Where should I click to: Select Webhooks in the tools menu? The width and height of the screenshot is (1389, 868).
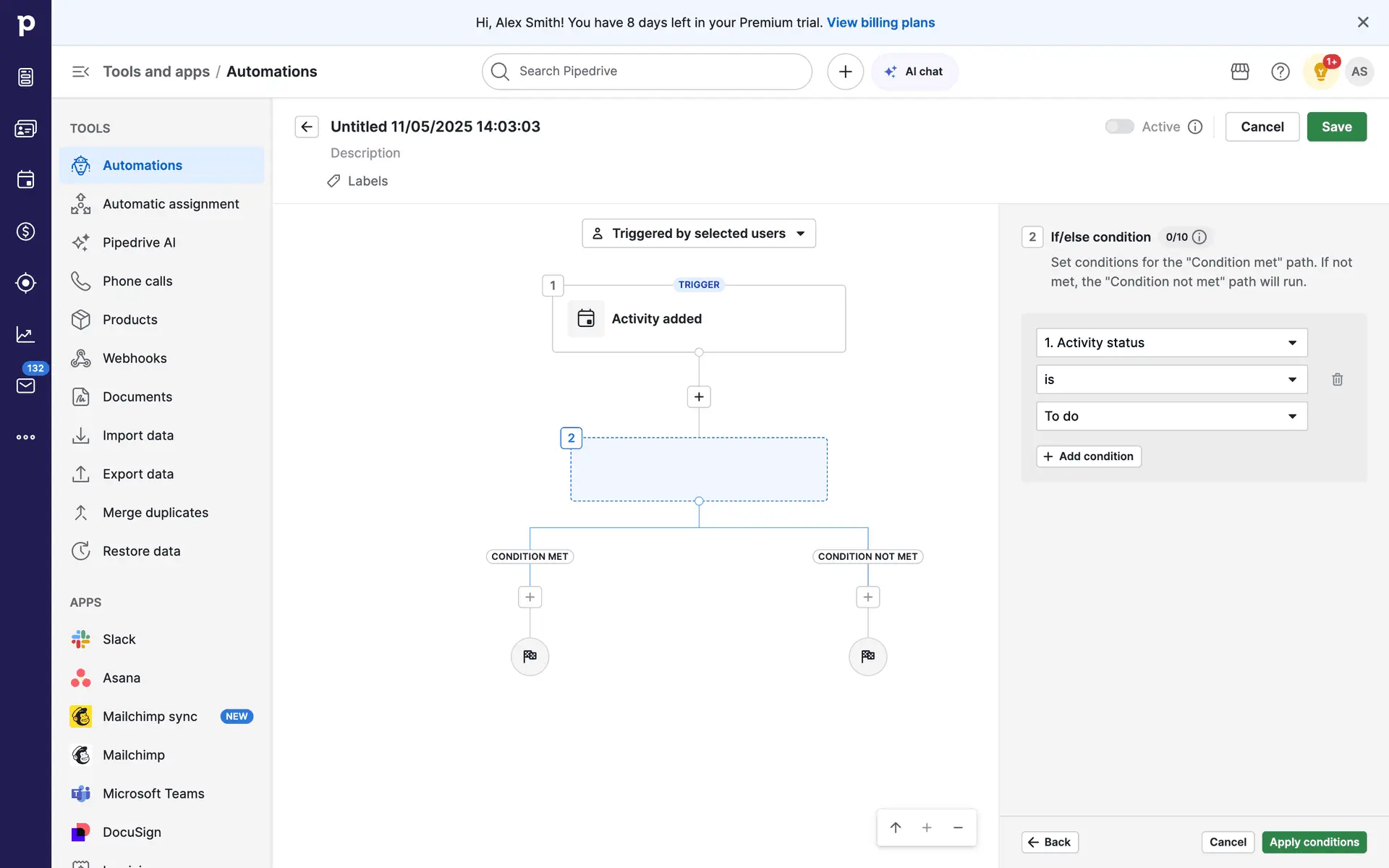(x=135, y=358)
